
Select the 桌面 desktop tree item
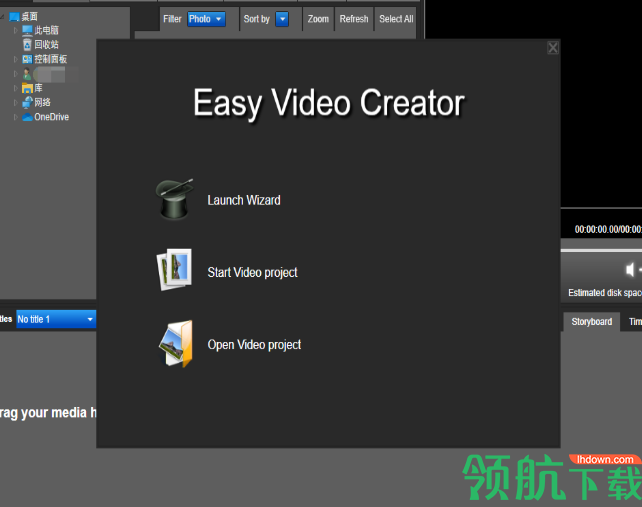point(29,16)
